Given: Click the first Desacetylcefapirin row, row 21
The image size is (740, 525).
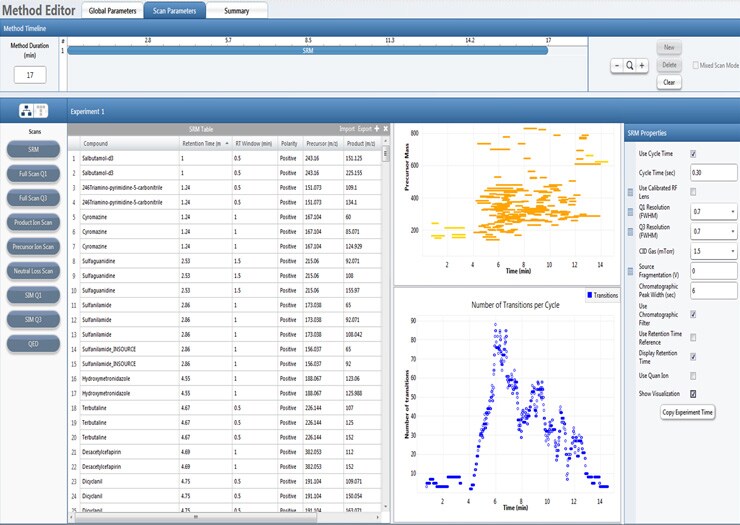Looking at the screenshot, I should 225,452.
